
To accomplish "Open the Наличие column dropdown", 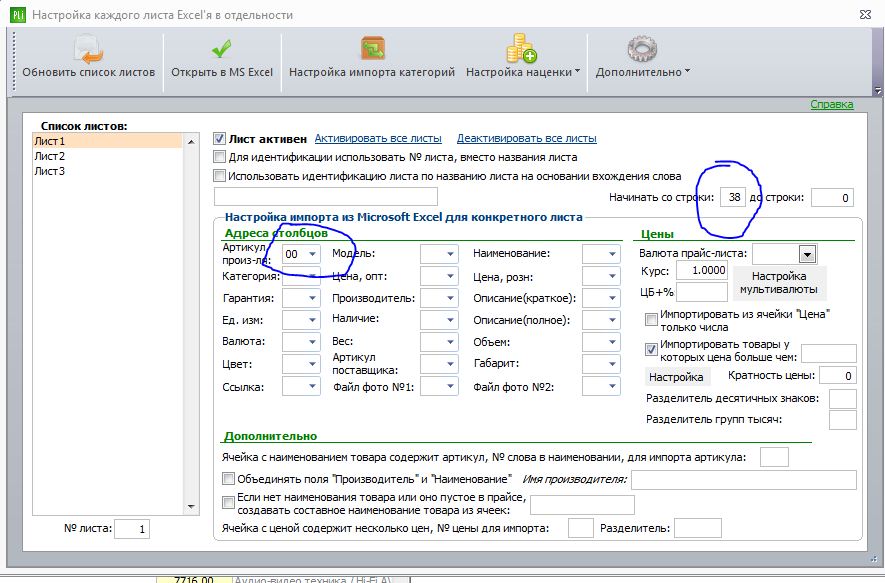I will (450, 320).
